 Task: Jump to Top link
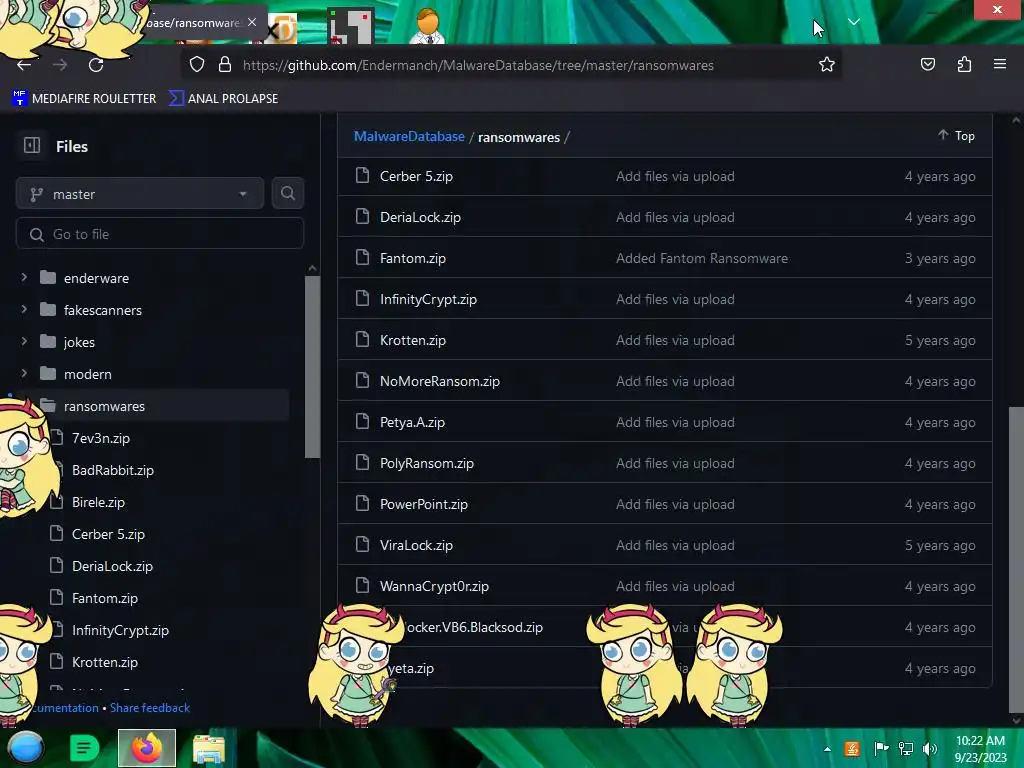(957, 135)
